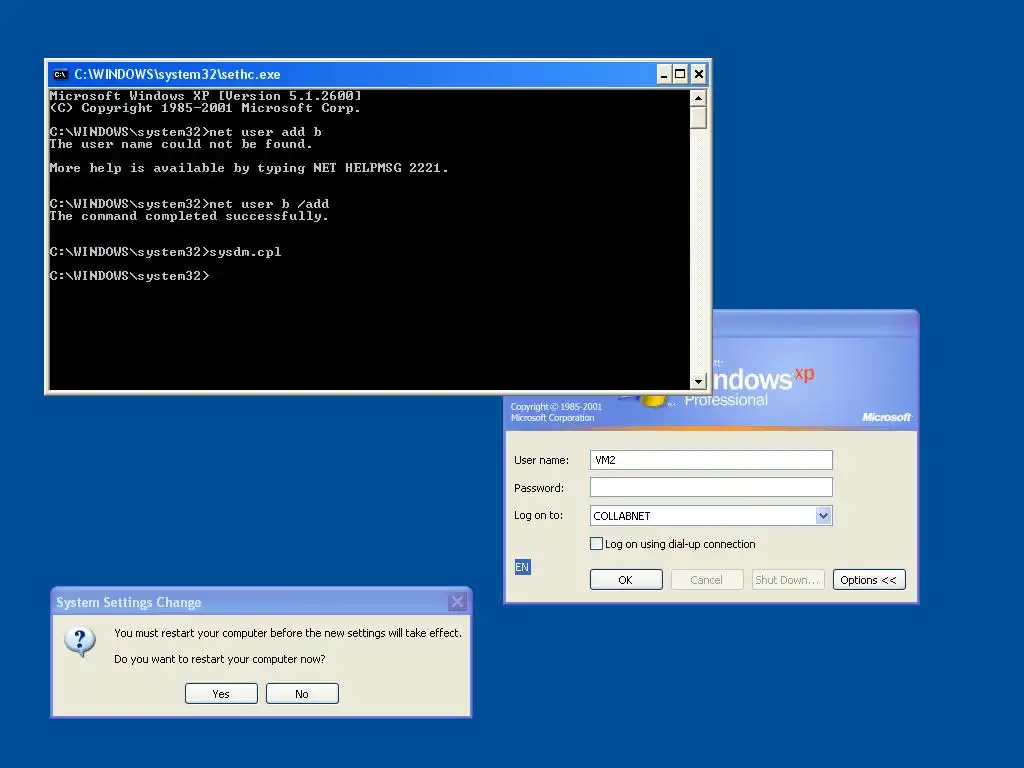Open the Log on to dropdown
Screen dimensions: 1024x768
pyautogui.click(x=824, y=515)
